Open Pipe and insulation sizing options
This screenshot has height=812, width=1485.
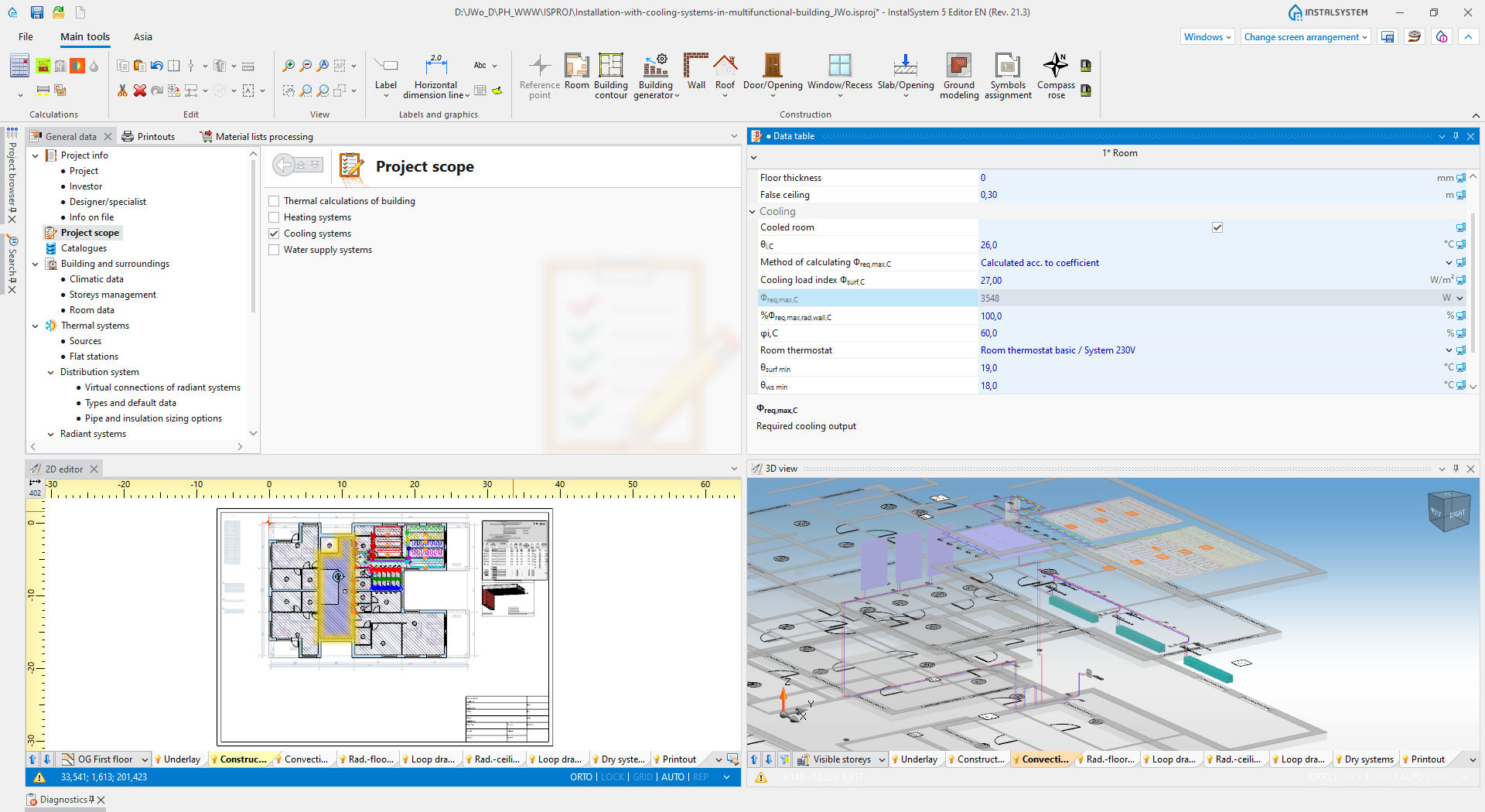153,418
